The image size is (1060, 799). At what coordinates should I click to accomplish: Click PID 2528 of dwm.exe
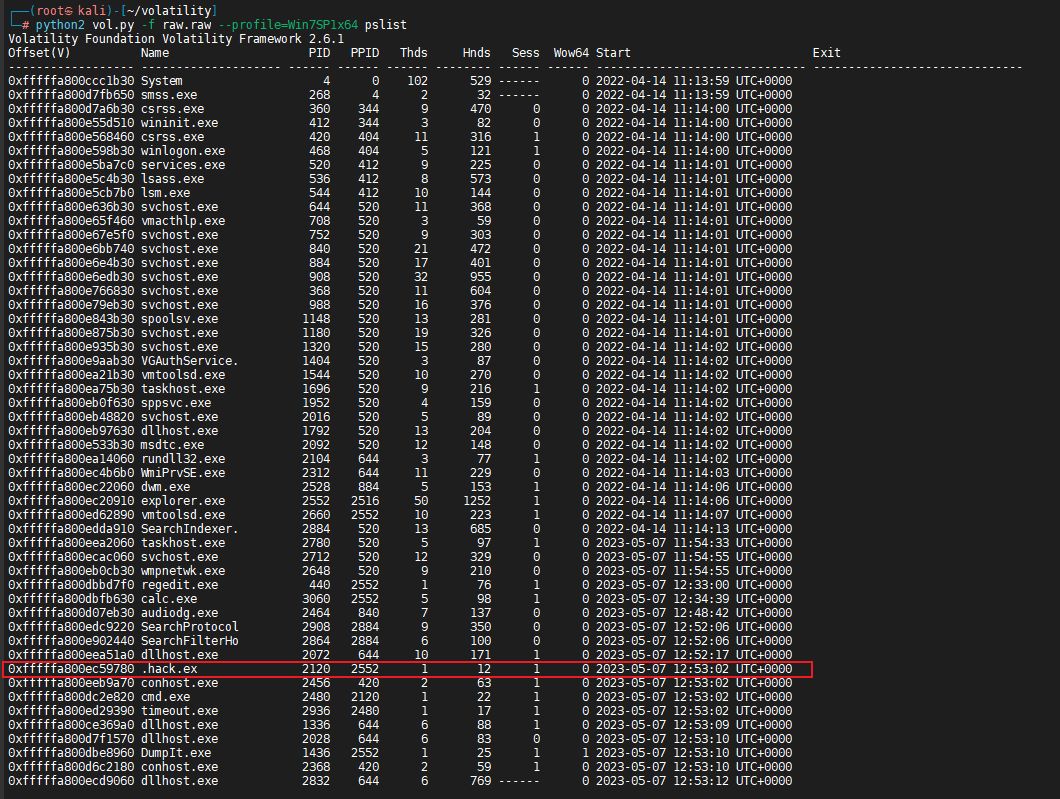(316, 487)
